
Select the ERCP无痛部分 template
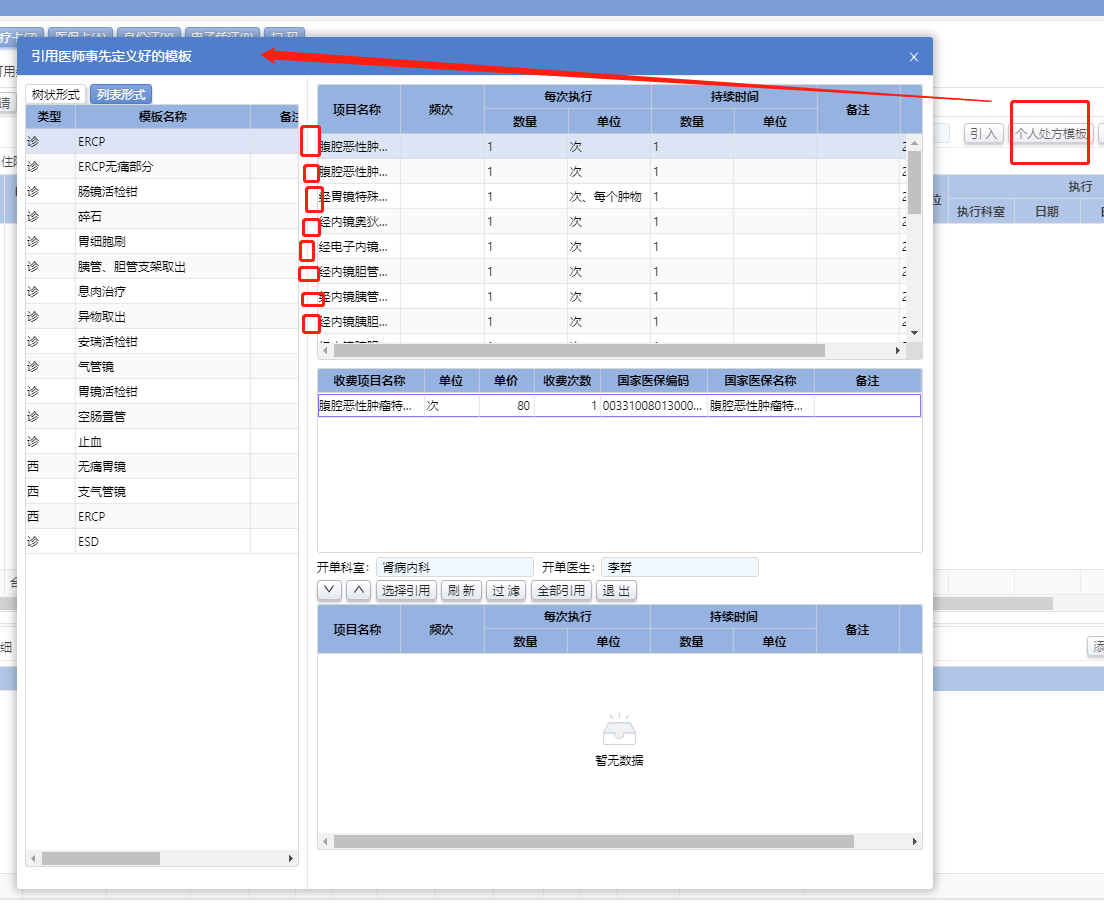162,167
